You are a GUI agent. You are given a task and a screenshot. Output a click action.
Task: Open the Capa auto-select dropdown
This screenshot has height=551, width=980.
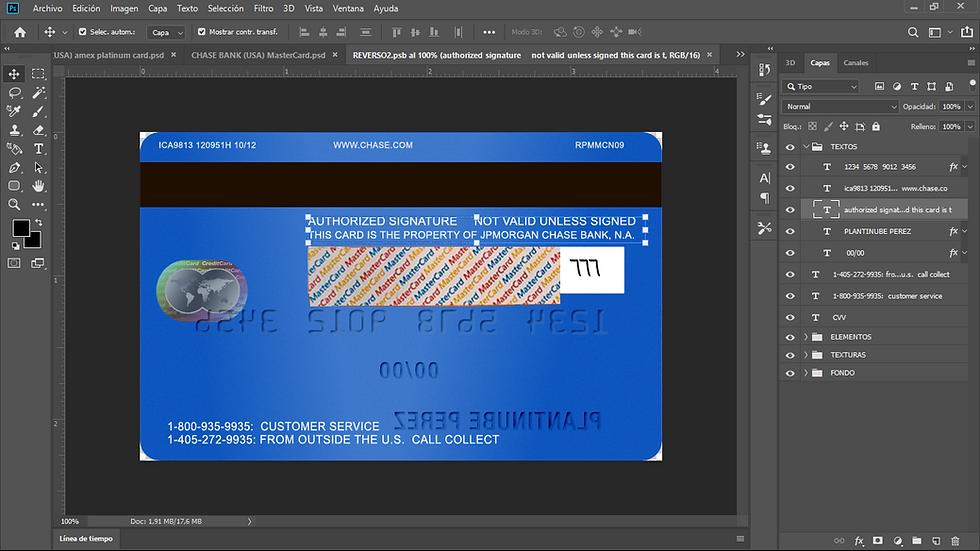pyautogui.click(x=166, y=32)
